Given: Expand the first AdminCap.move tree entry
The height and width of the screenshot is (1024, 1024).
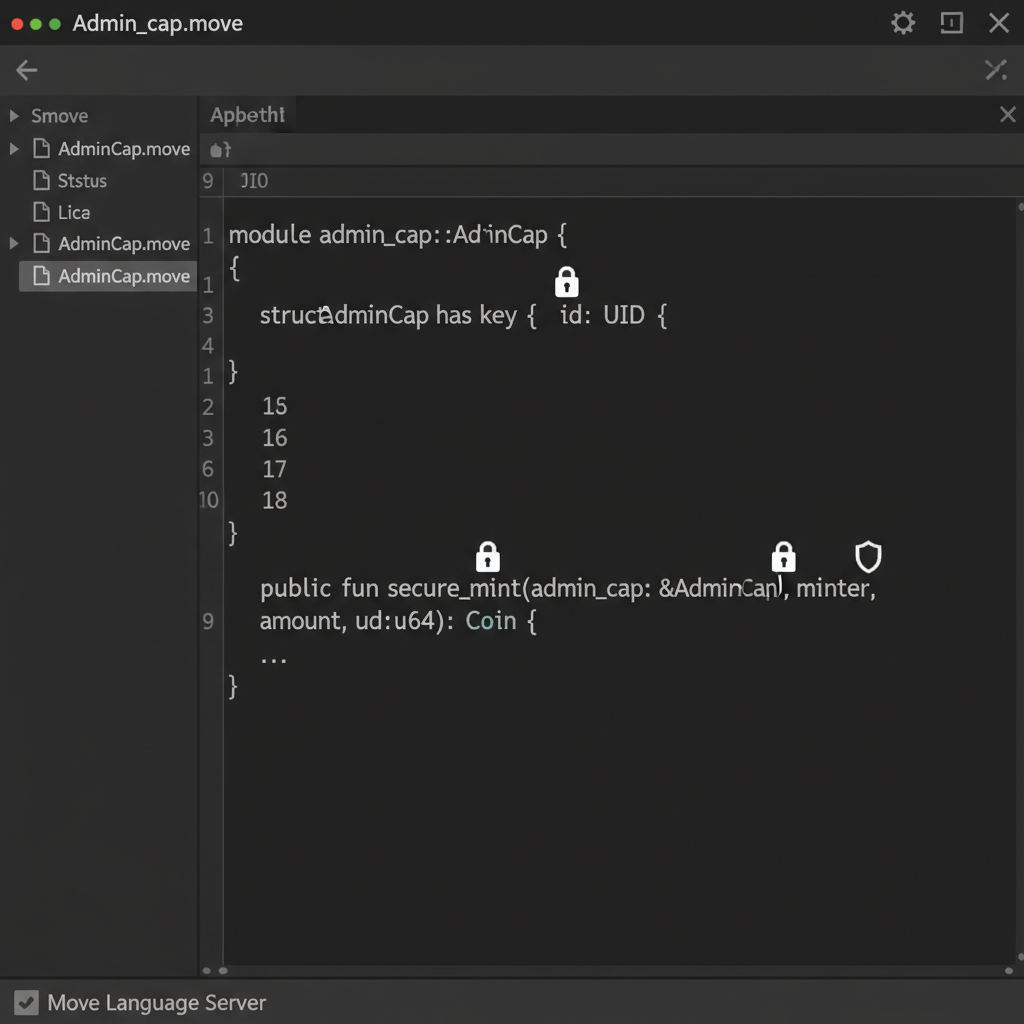Looking at the screenshot, I should (x=13, y=148).
